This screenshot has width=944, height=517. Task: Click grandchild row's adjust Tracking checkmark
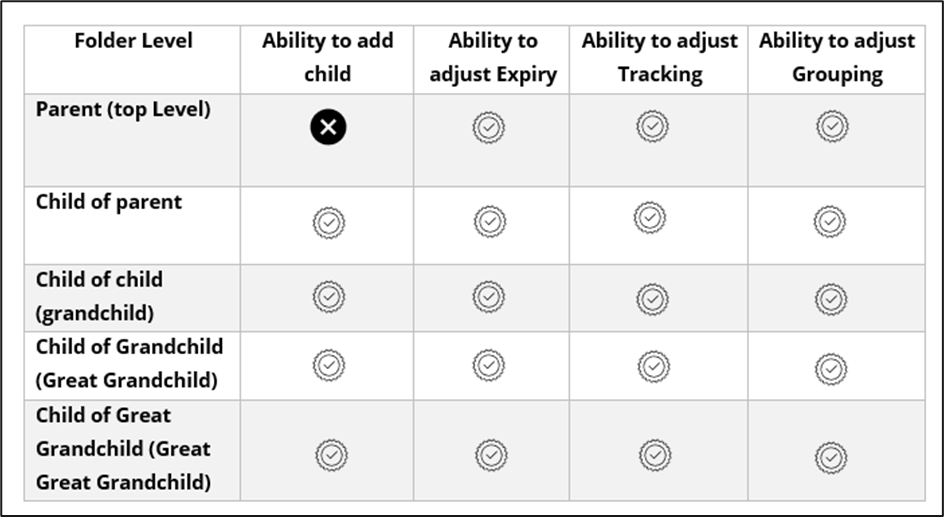652,298
